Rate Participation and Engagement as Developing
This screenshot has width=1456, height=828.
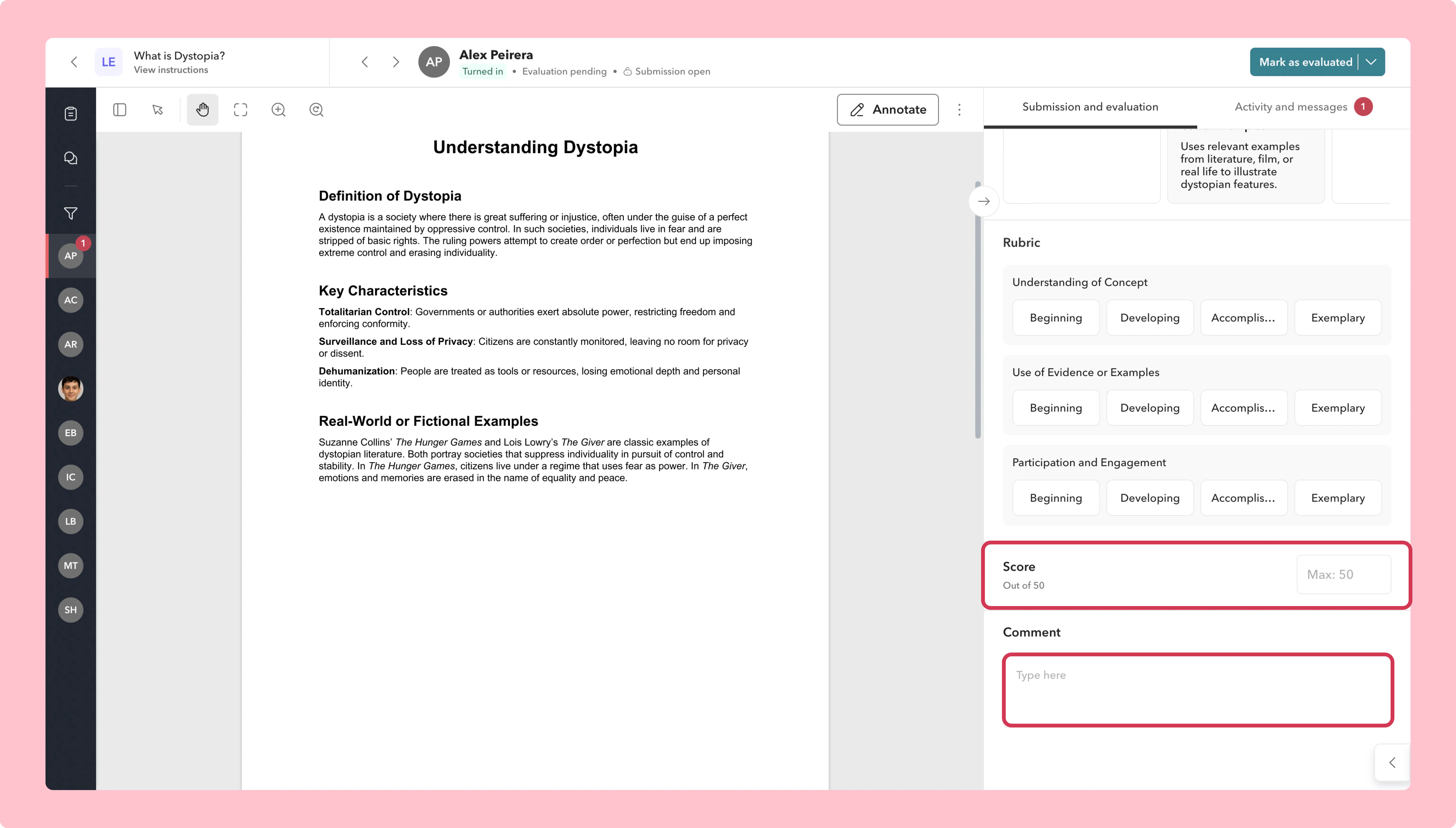1150,498
